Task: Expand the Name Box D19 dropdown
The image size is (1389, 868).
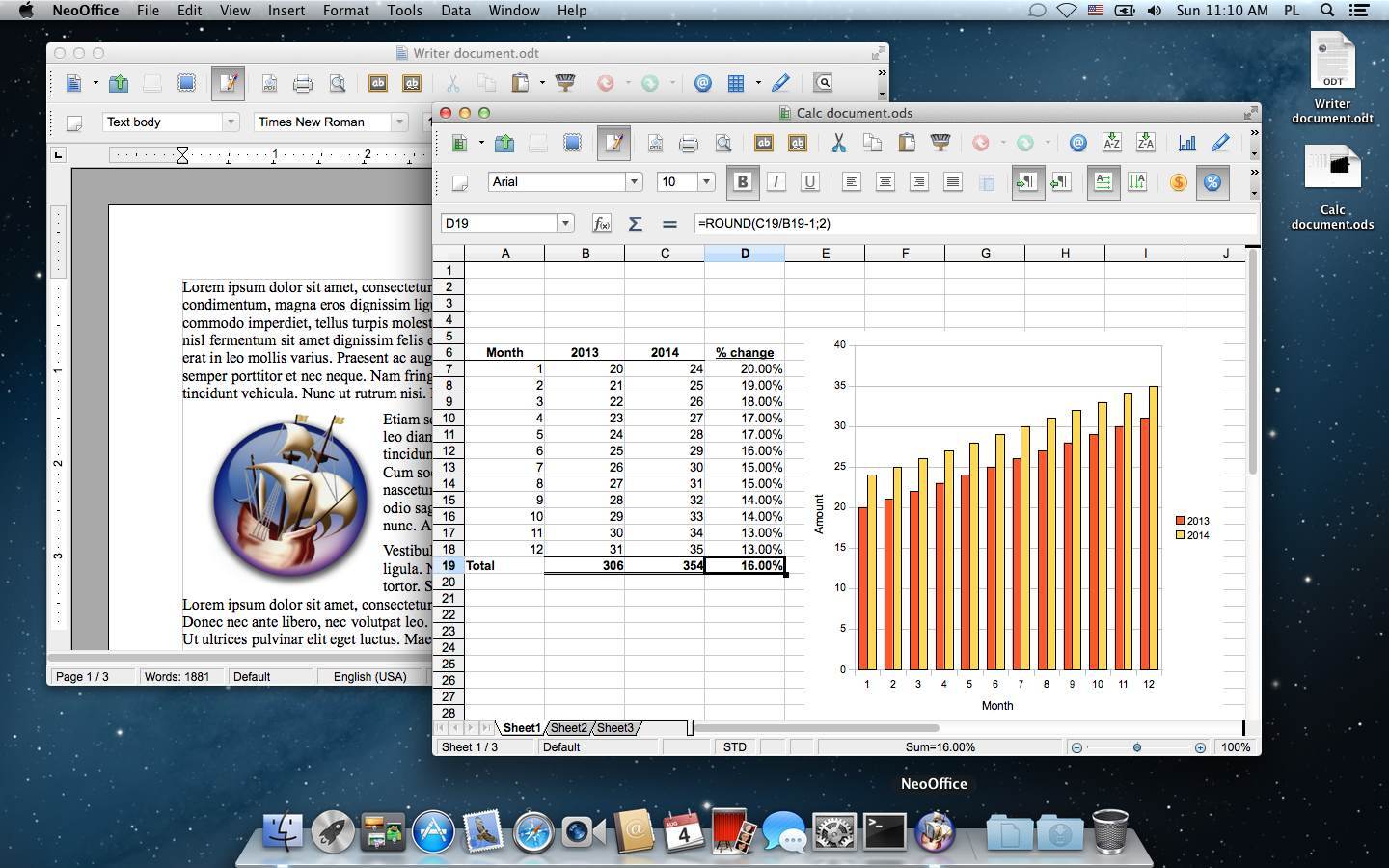Action: tap(565, 224)
